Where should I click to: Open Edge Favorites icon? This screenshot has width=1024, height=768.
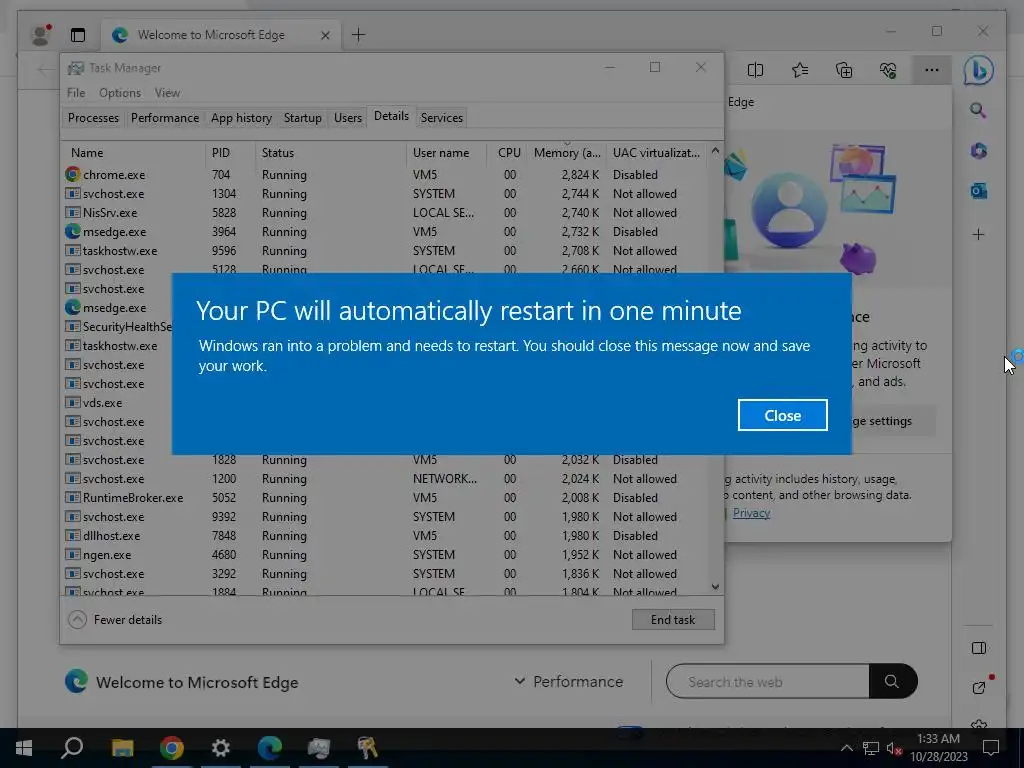799,70
